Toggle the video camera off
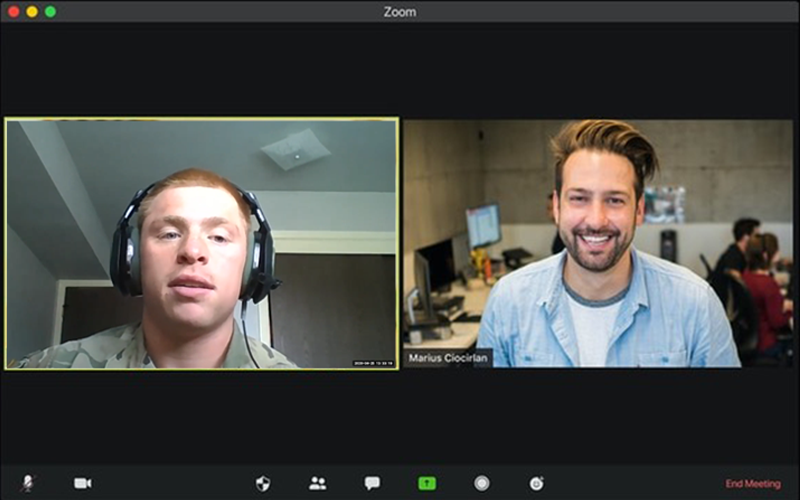The width and height of the screenshot is (800, 500). [x=83, y=483]
